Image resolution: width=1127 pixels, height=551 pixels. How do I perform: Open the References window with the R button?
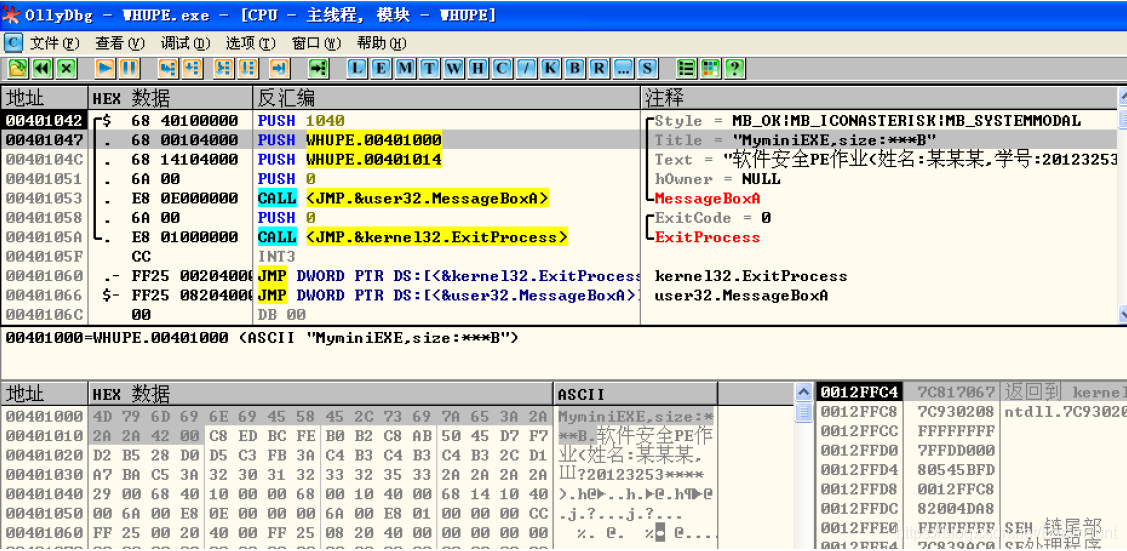point(598,68)
